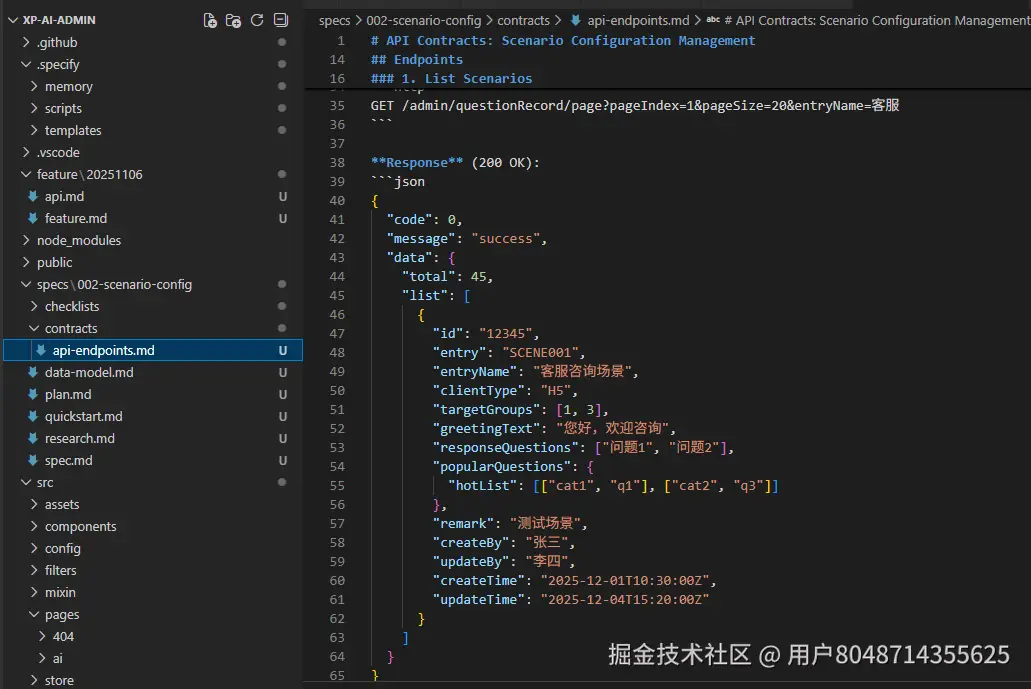Expand the mixin folder

(34, 592)
